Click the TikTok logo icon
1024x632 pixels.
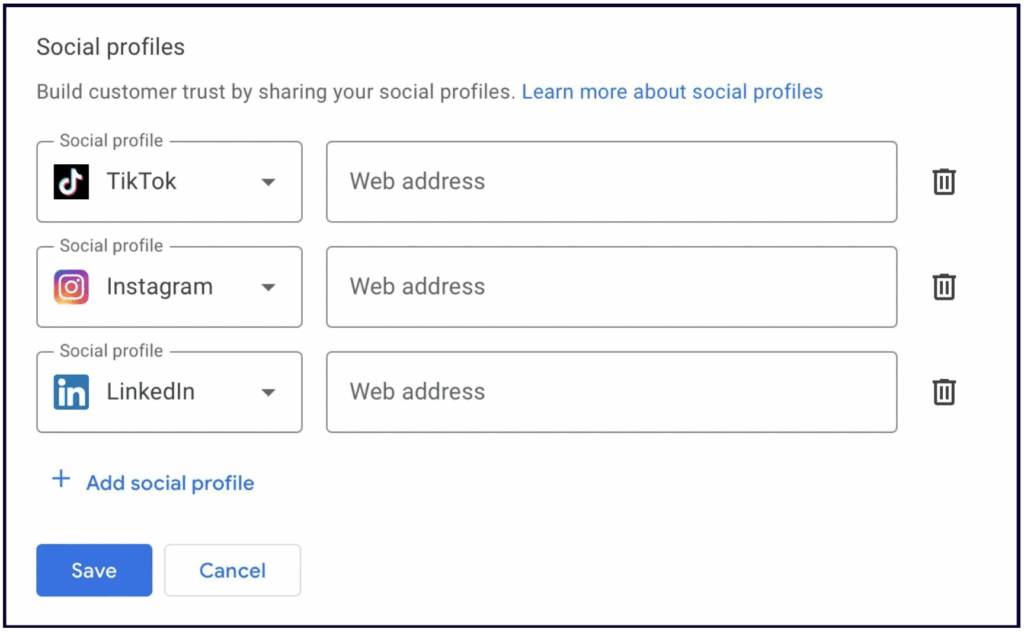pyautogui.click(x=71, y=182)
